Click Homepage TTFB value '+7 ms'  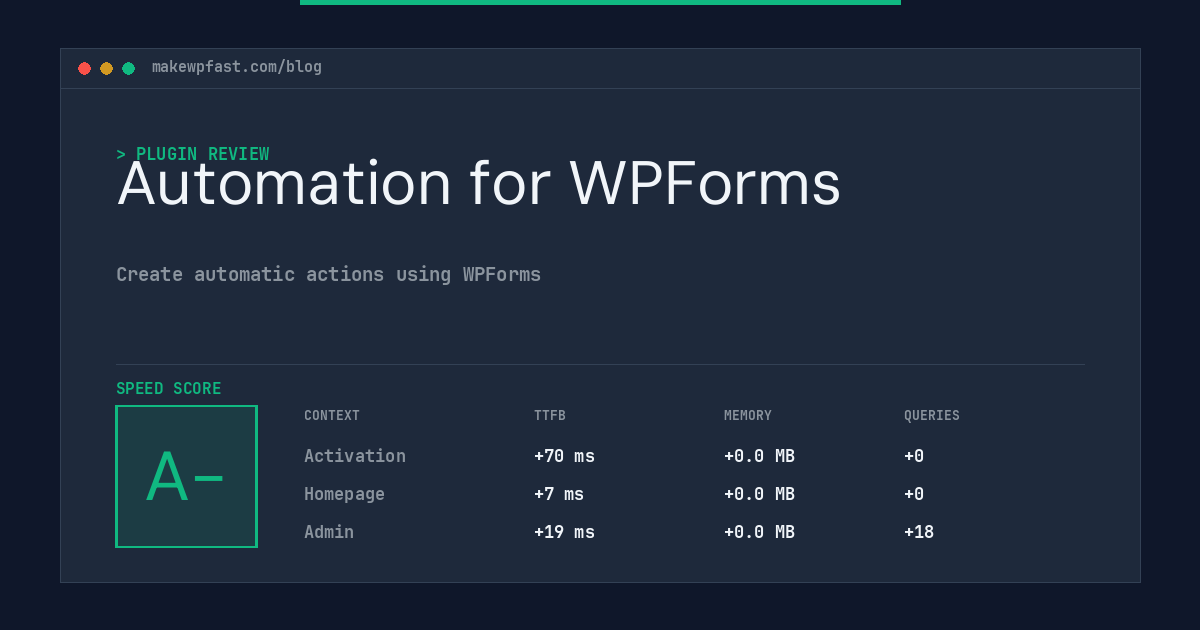point(559,494)
